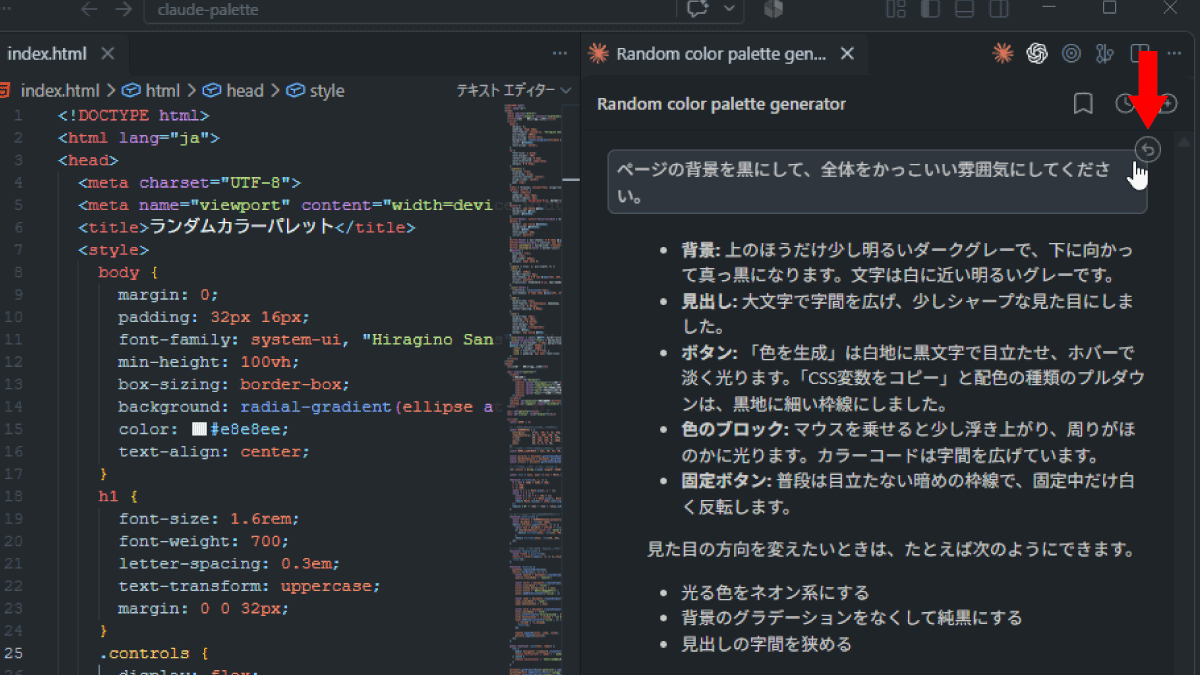Start a new chat with plus icon
Image resolution: width=1200 pixels, height=675 pixels.
1166,104
